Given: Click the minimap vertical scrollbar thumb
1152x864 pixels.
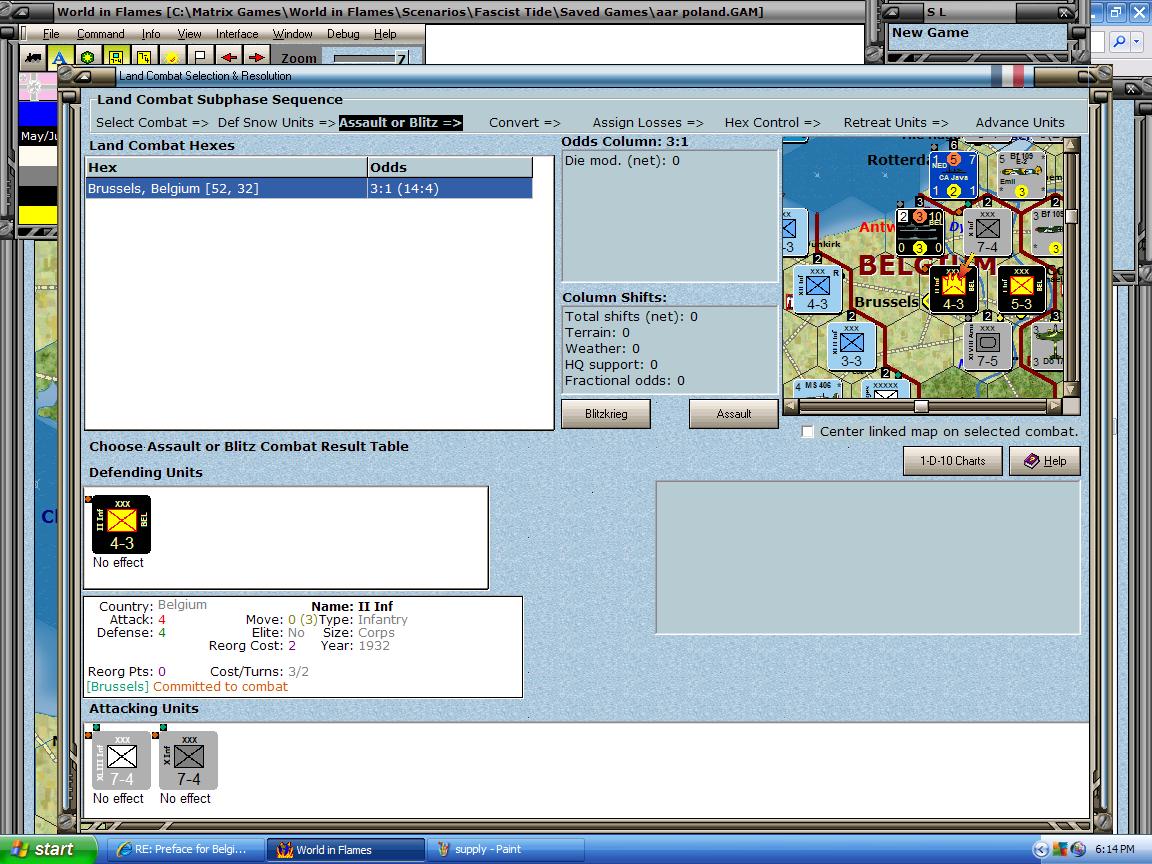Looking at the screenshot, I should tap(1071, 216).
